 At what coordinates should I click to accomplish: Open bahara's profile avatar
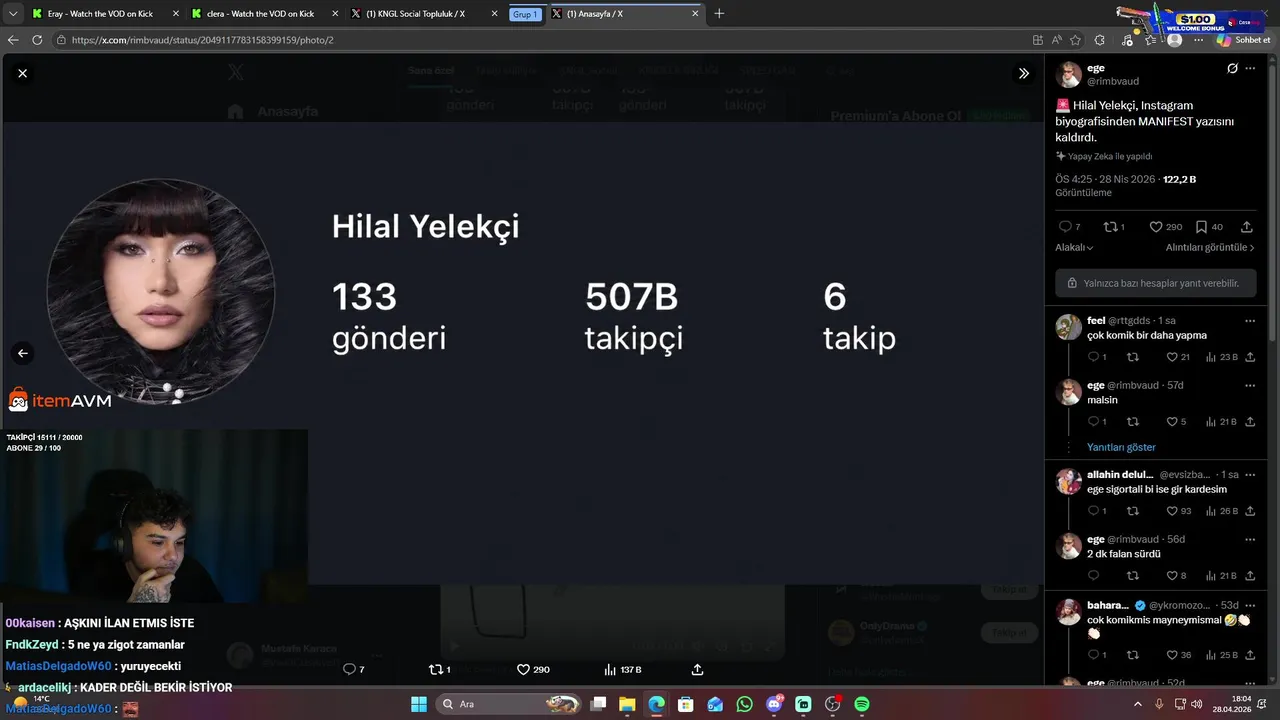point(1069,611)
